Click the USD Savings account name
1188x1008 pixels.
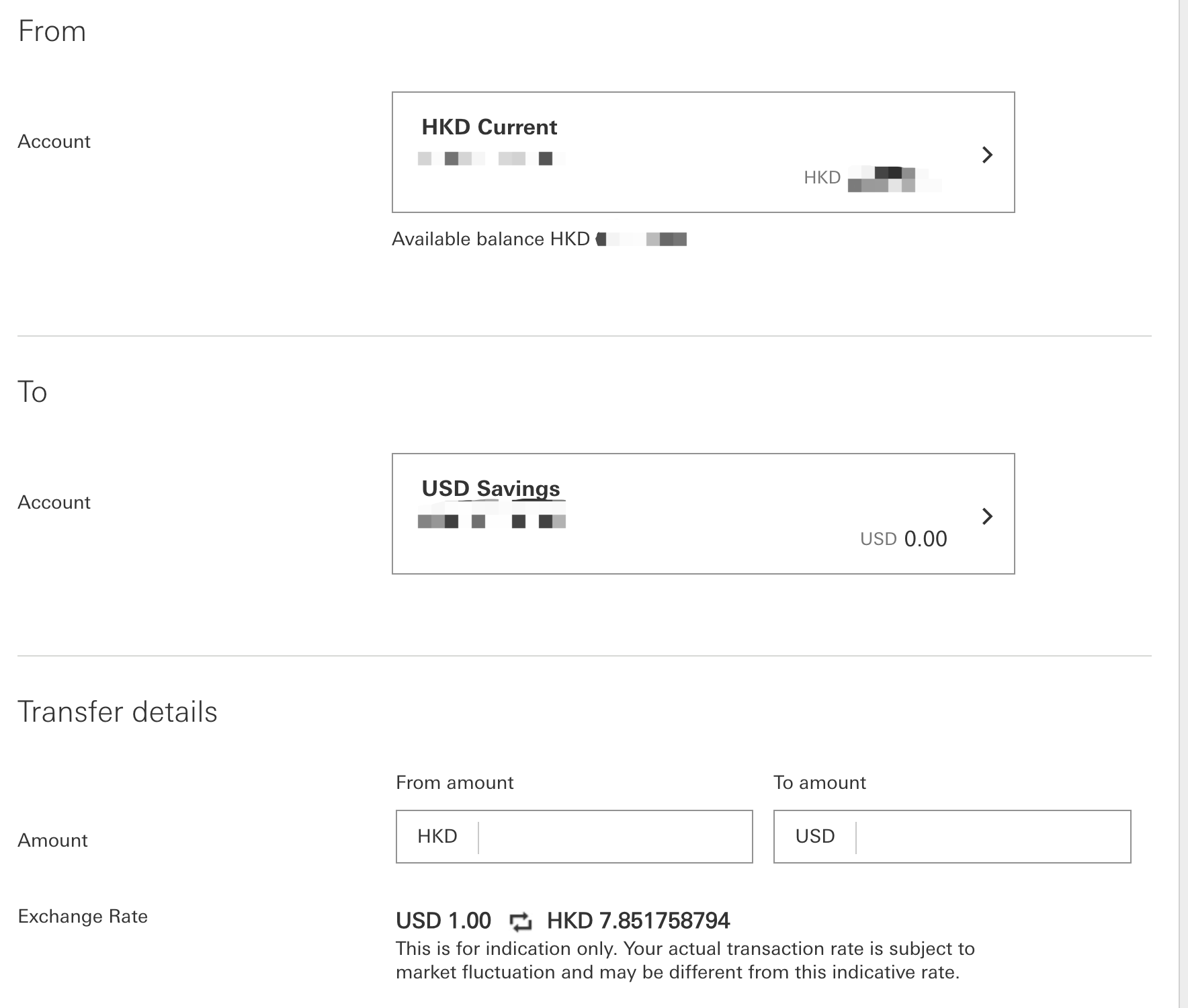tap(490, 489)
